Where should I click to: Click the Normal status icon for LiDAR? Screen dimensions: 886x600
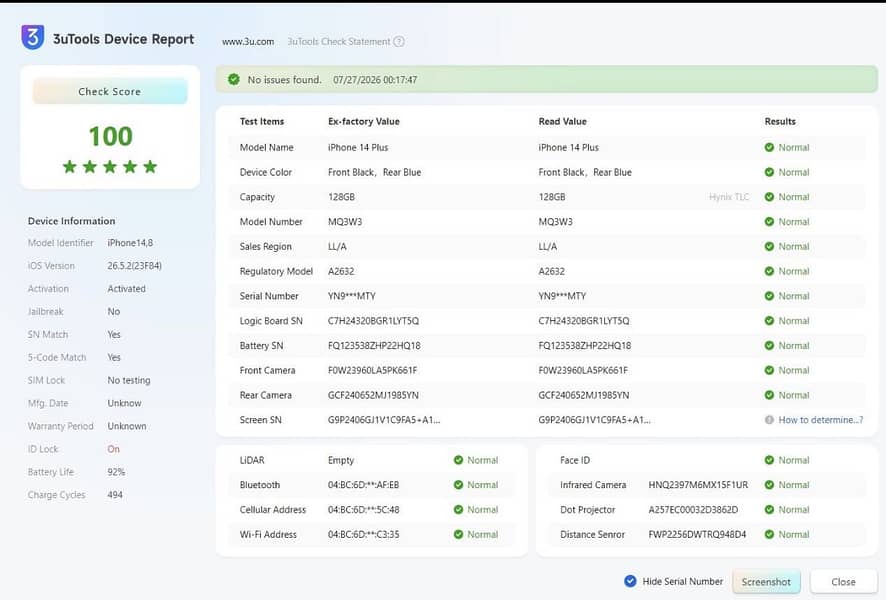[x=458, y=460]
